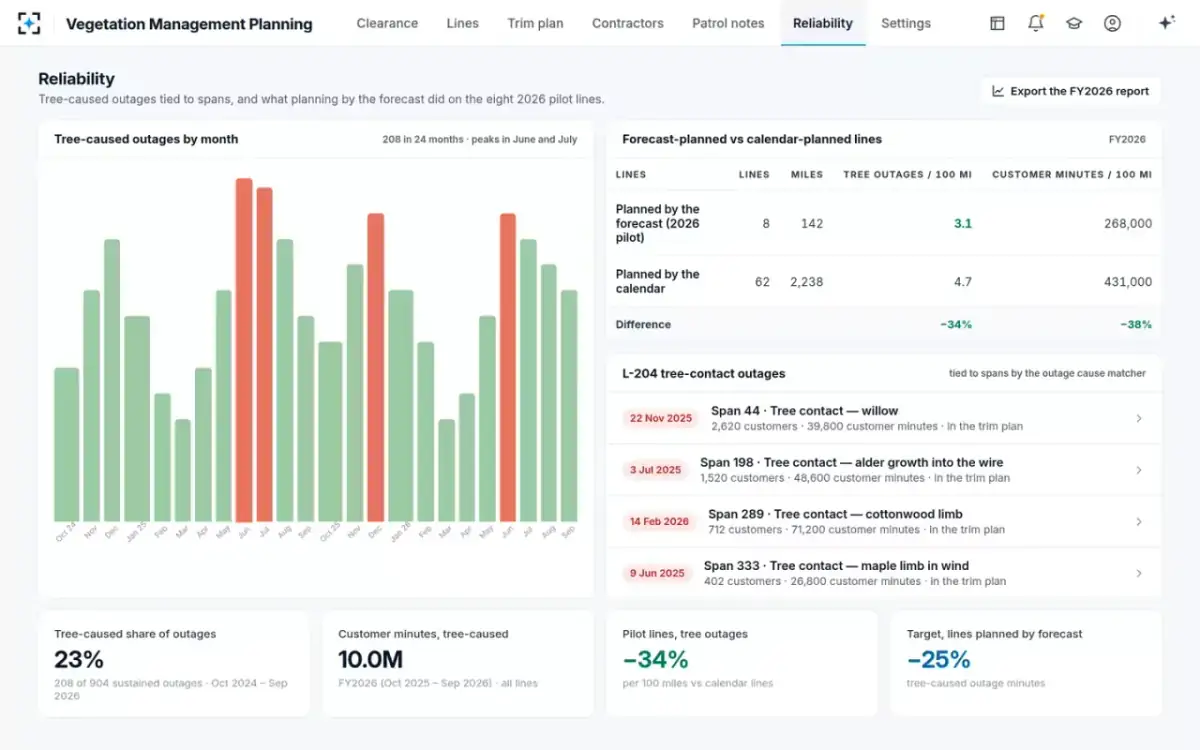Click the 23% tree-caused share figure
The image size is (1200, 750).
79,659
